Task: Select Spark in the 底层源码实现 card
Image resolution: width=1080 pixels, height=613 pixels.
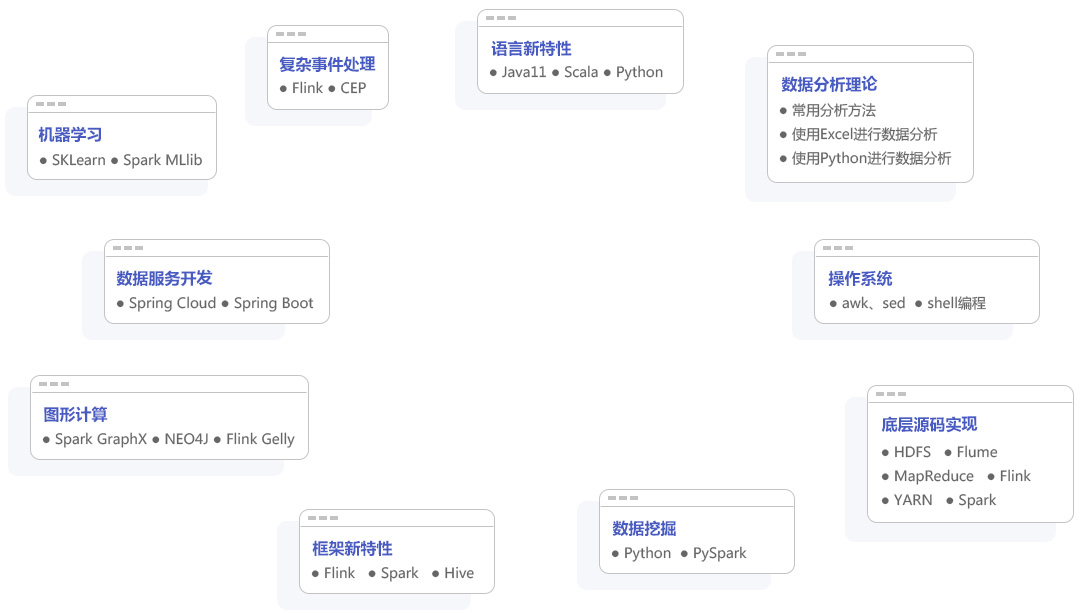Action: [977, 501]
